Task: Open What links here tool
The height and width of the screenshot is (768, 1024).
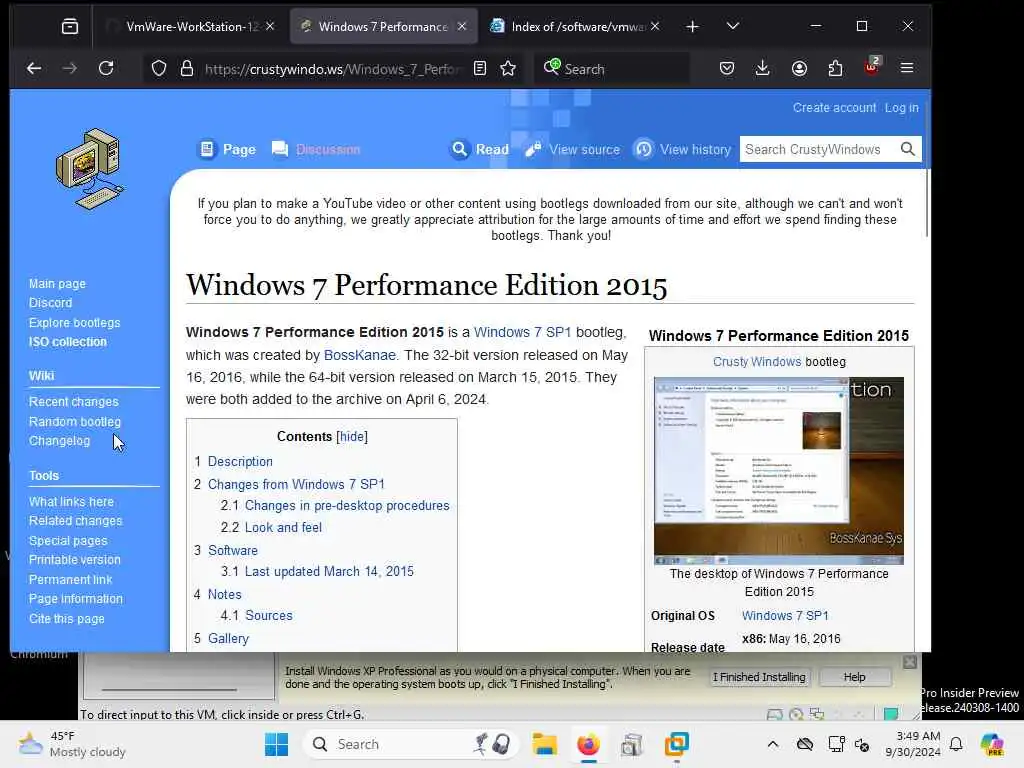Action: pos(71,502)
